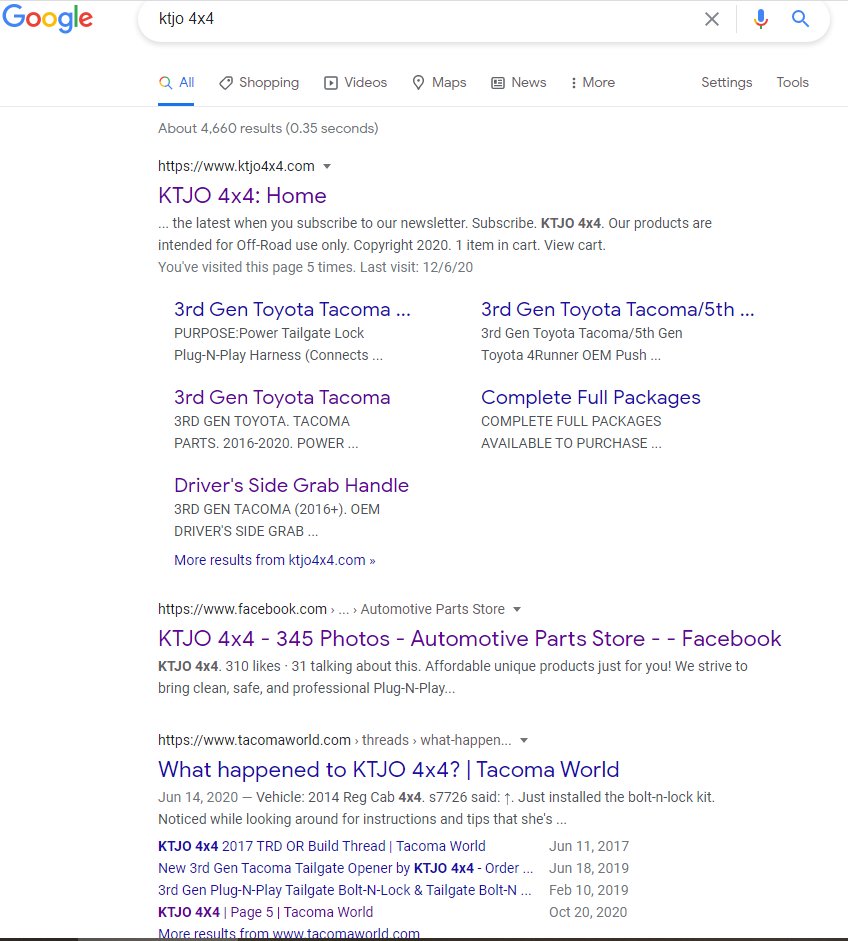Expand dropdown arrow beside facebook.com URL
848x941 pixels.
[x=517, y=609]
